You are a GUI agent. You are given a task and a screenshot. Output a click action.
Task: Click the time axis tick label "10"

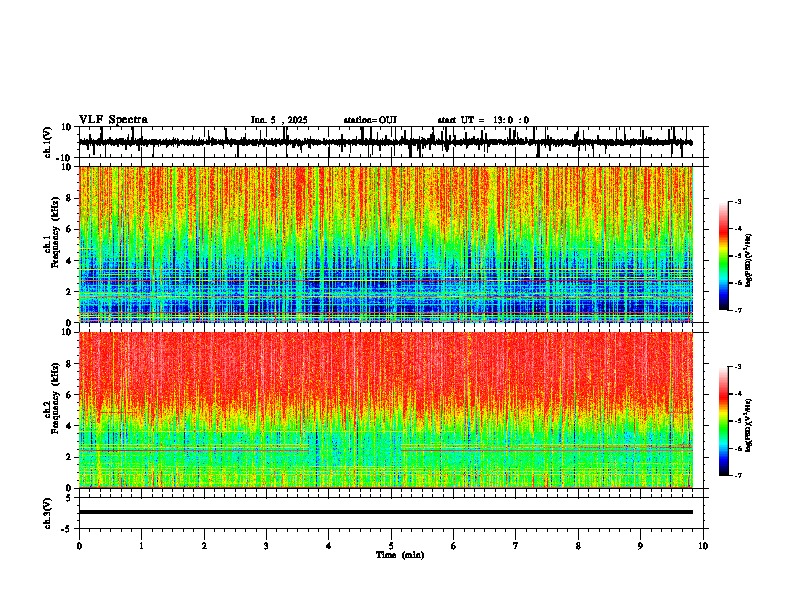click(703, 546)
